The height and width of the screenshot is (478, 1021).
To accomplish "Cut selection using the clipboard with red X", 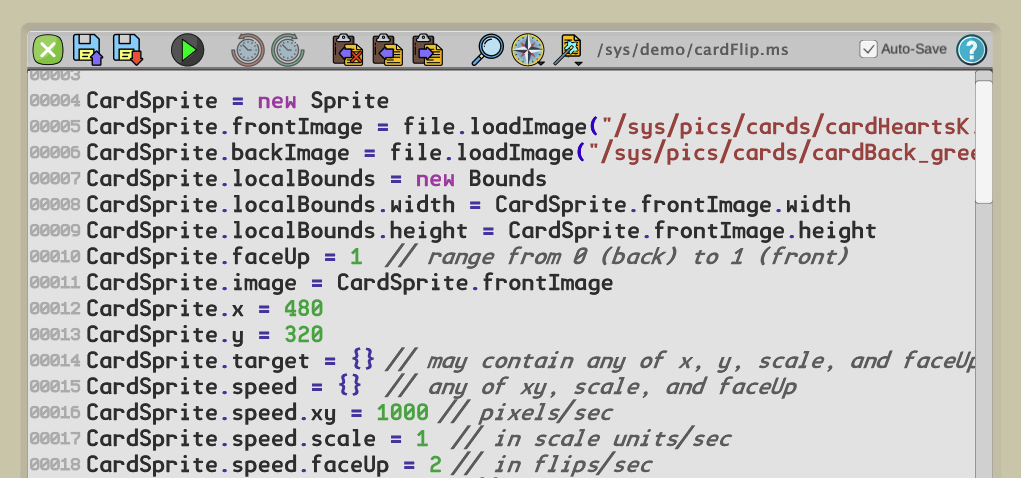I will [348, 50].
